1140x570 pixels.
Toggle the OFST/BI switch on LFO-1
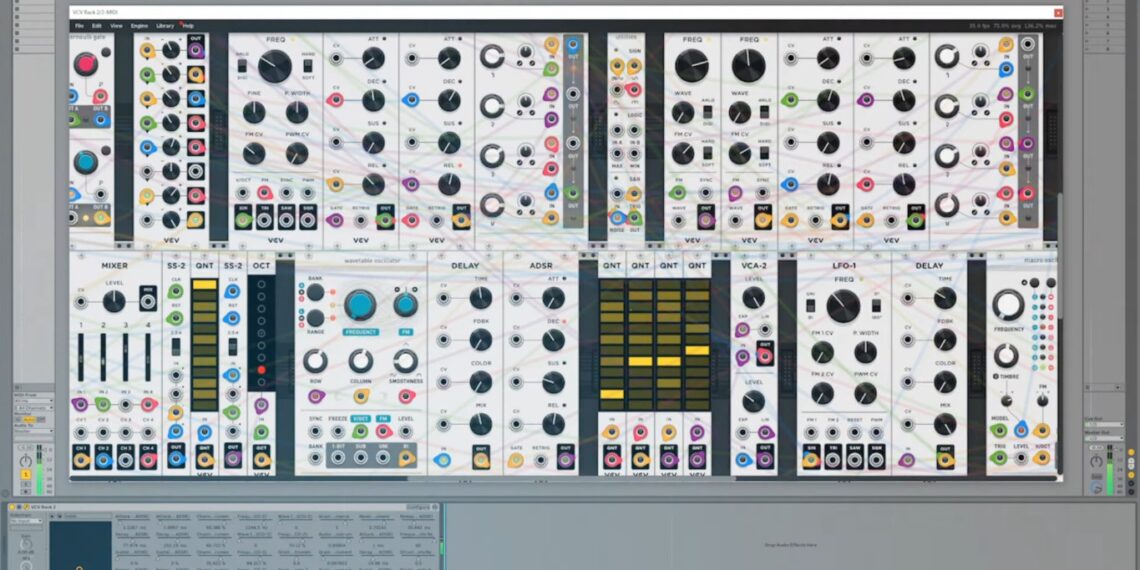click(812, 305)
